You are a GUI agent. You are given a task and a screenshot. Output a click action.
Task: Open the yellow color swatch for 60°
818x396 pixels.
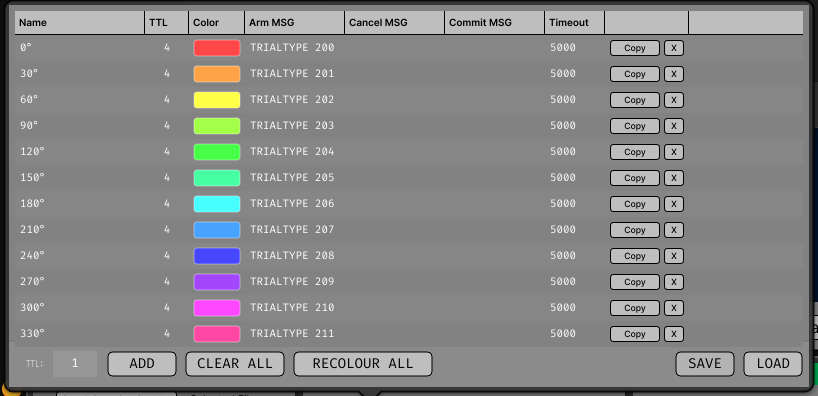coord(216,100)
